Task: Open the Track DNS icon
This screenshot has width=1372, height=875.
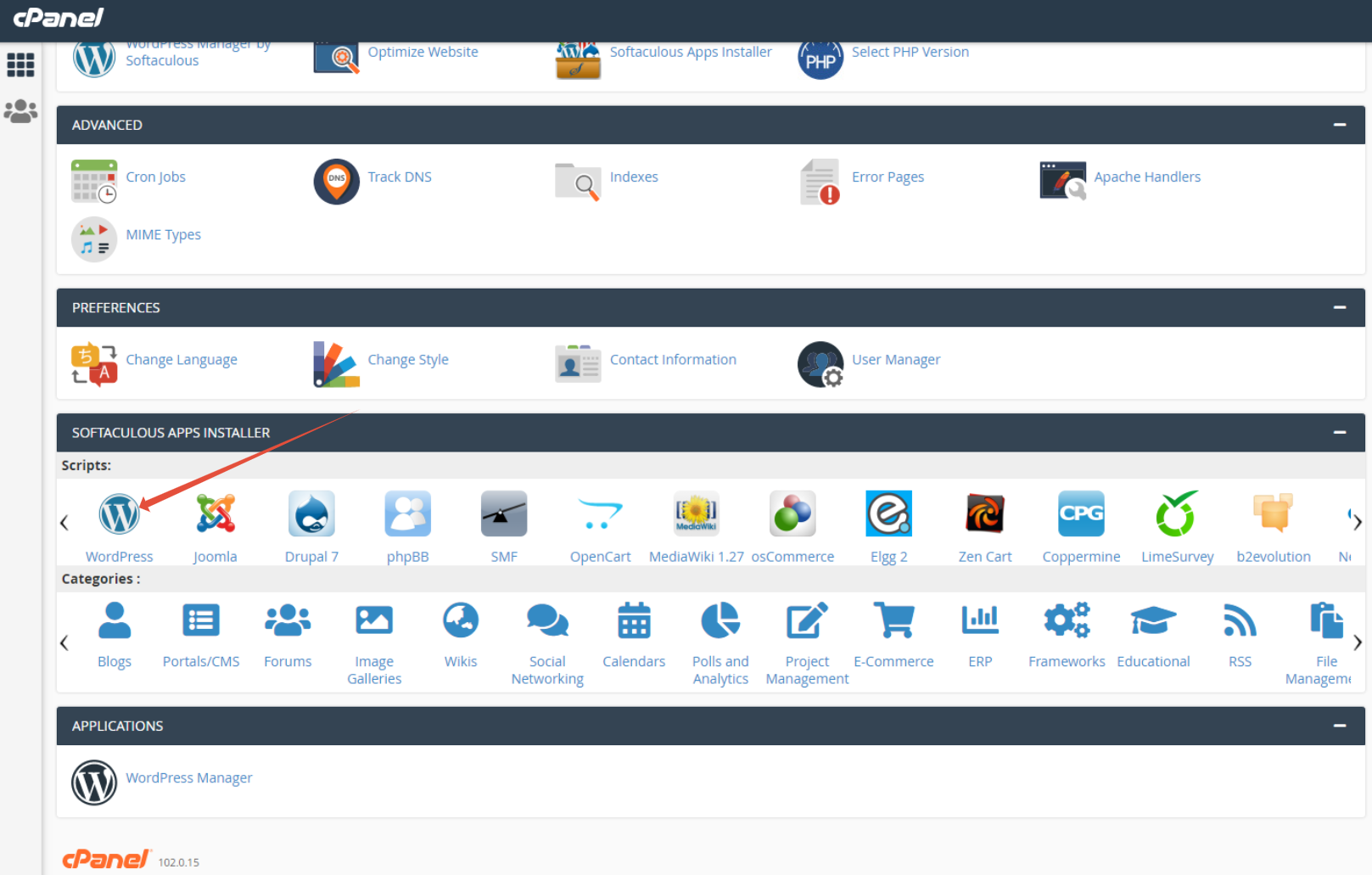Action: 337,182
